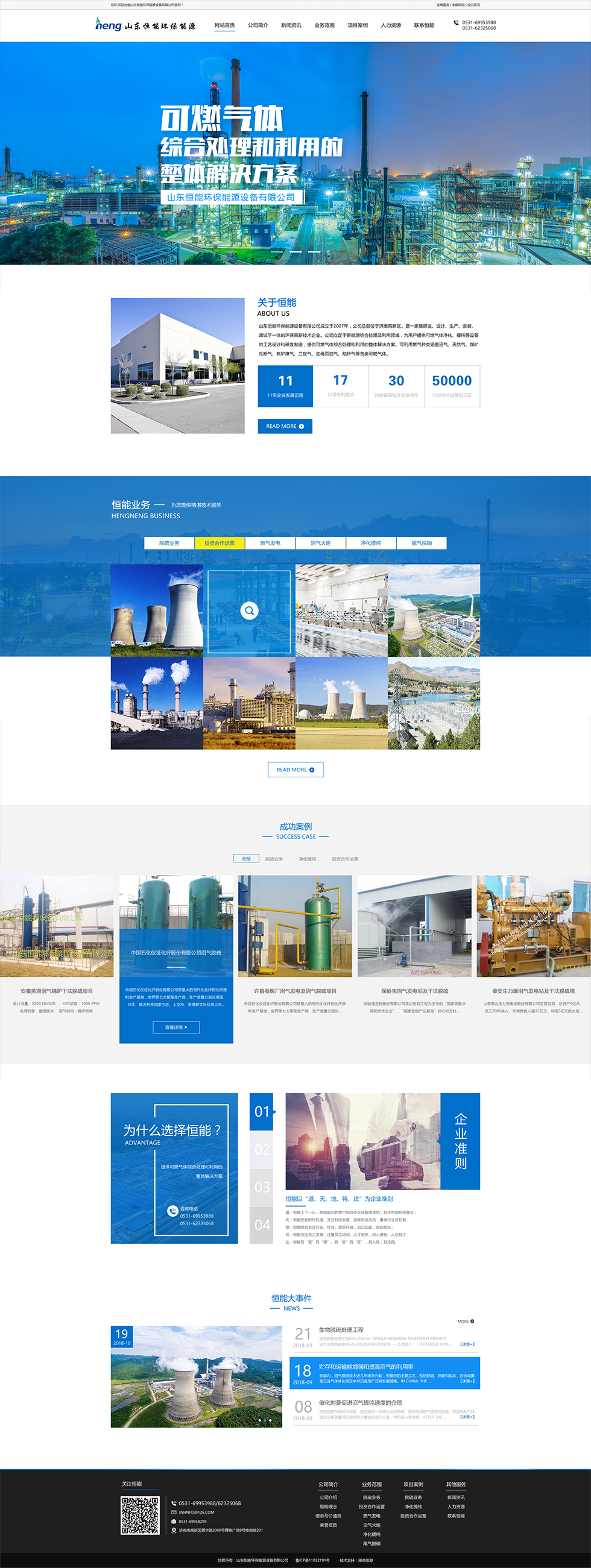This screenshot has width=591, height=1568.
Task: Click the 在线留言 link in top bar
Action: pyautogui.click(x=442, y=5)
